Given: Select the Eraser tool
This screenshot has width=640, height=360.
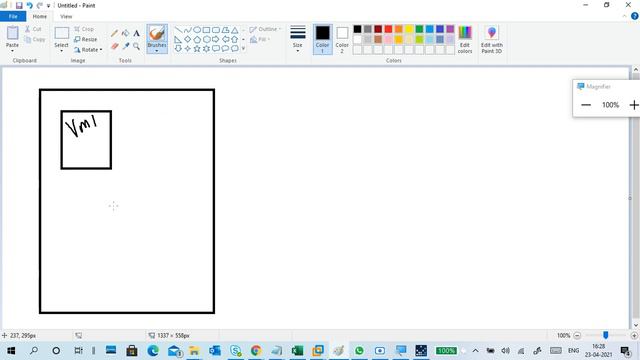Looking at the screenshot, I should point(114,46).
